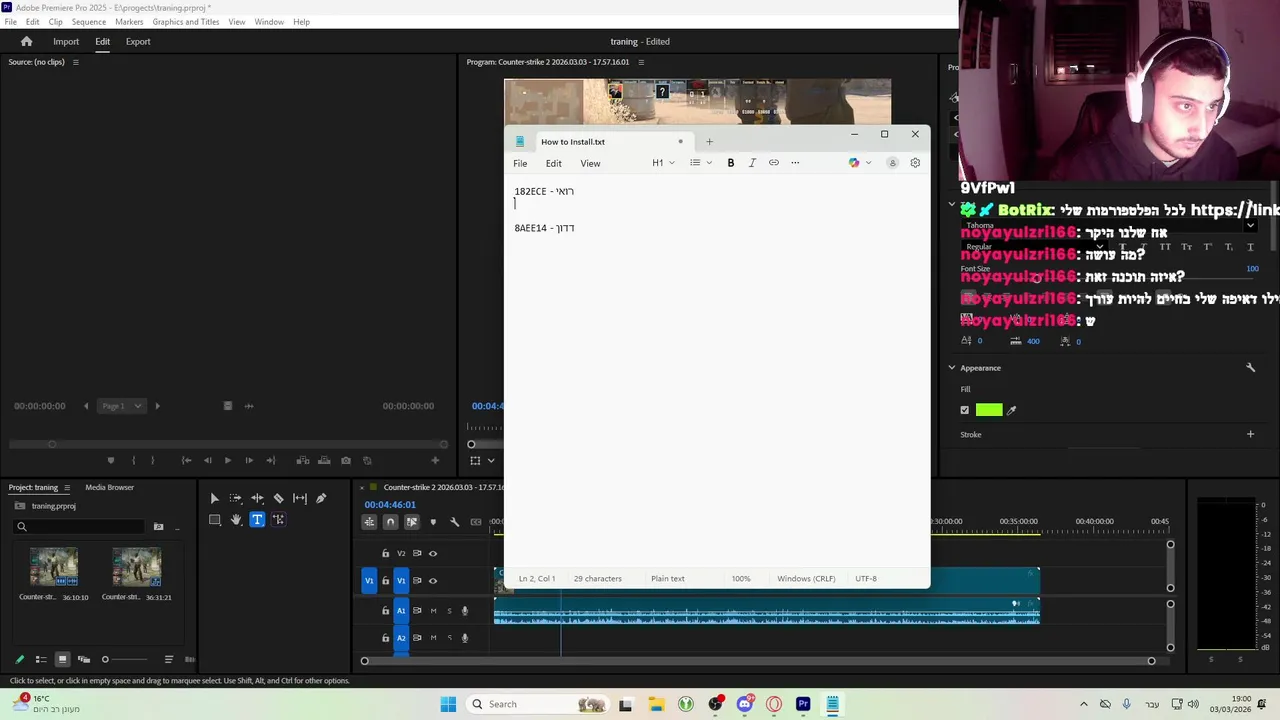The width and height of the screenshot is (1280, 720).
Task: Open the Copilot dropdown arrow in Notepad
Action: 868,163
